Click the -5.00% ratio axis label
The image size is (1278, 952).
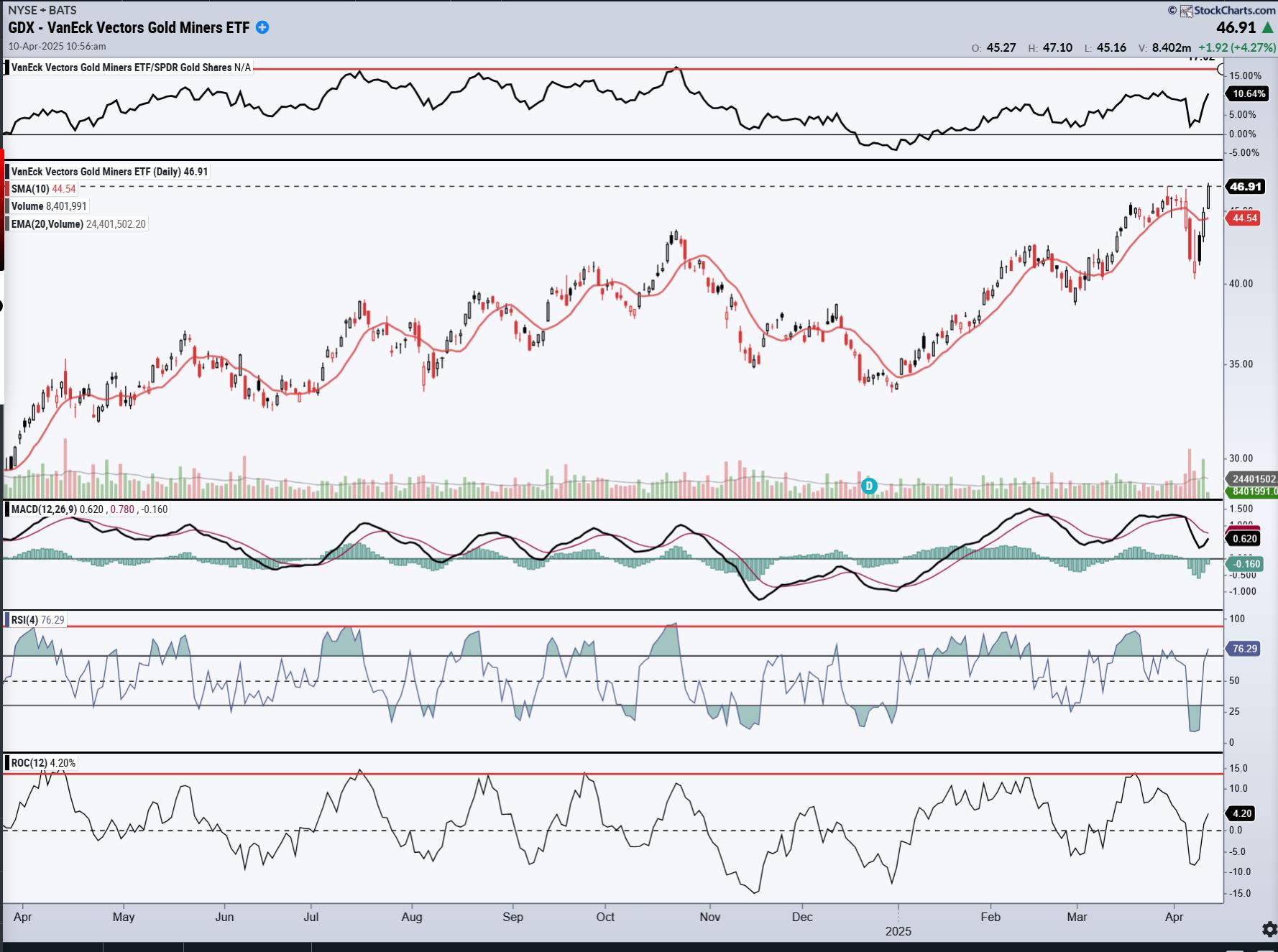click(x=1243, y=152)
